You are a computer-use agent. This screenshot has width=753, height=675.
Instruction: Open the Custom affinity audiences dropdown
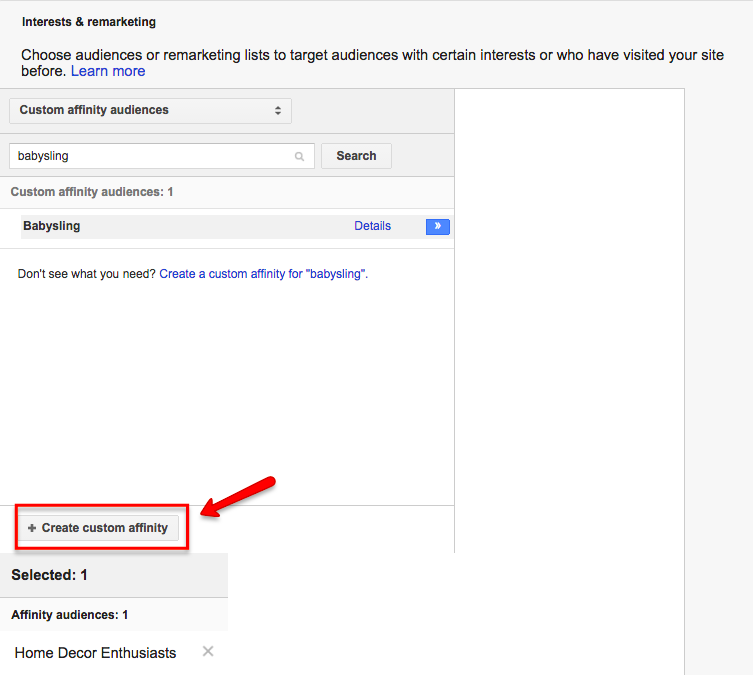tap(150, 110)
